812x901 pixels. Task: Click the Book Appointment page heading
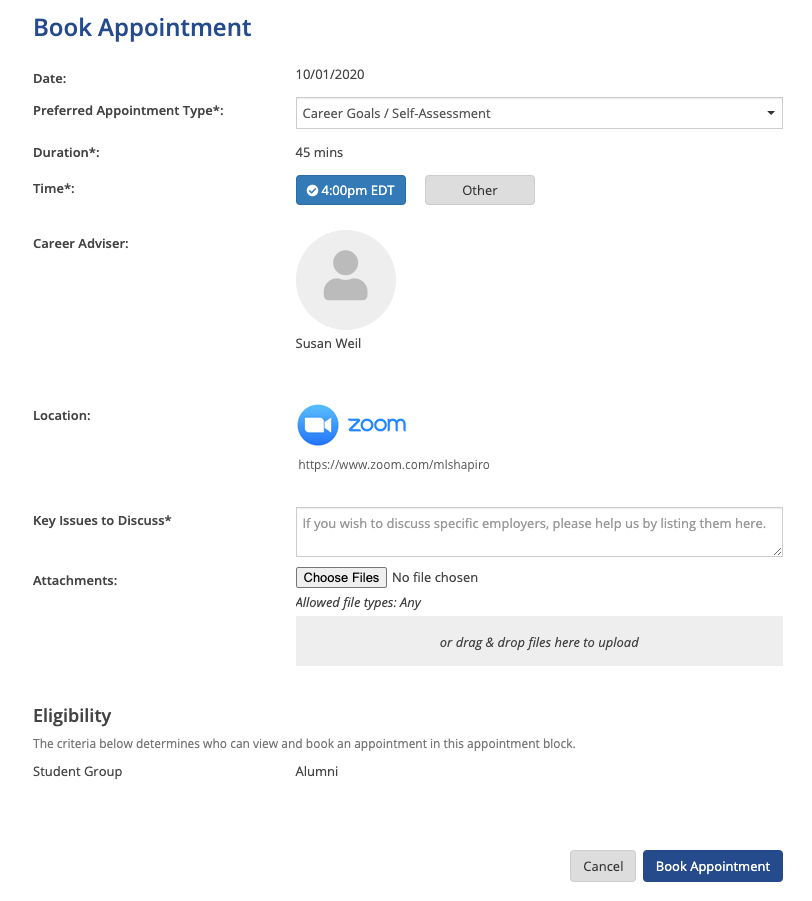142,27
